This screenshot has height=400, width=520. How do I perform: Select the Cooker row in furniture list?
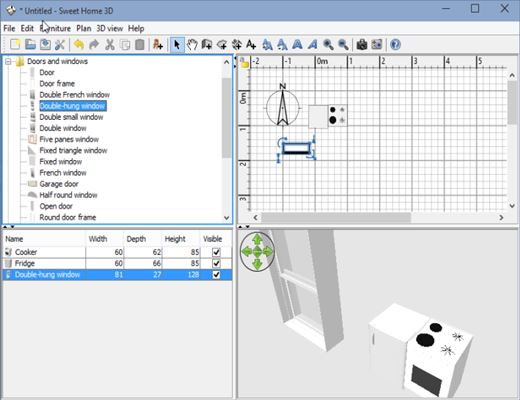tap(117, 252)
